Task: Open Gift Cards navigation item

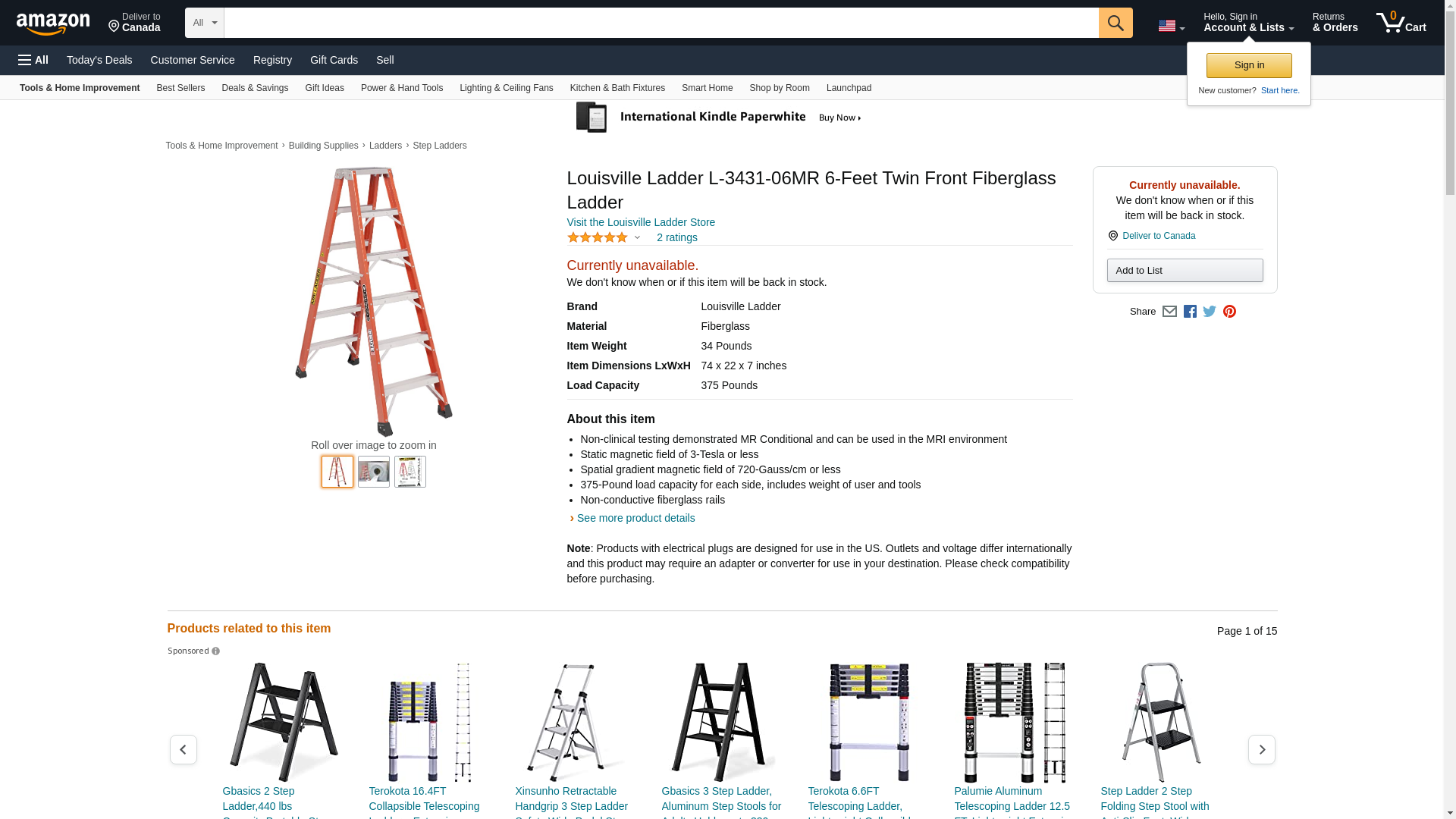Action: (334, 60)
